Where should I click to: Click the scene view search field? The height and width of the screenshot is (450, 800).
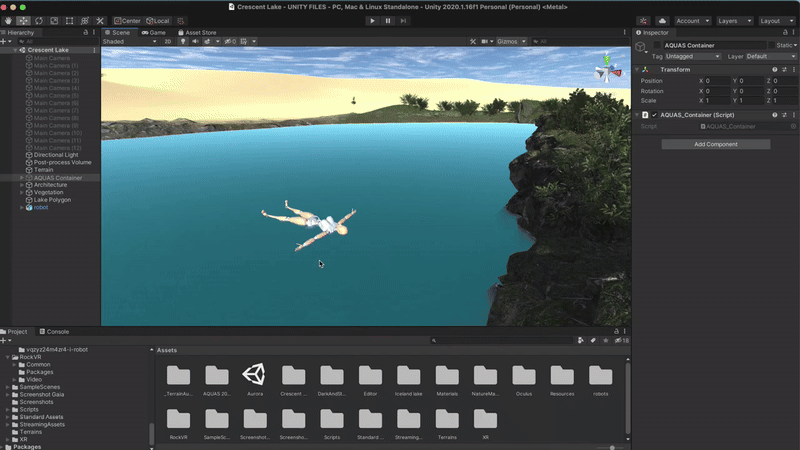tap(579, 41)
